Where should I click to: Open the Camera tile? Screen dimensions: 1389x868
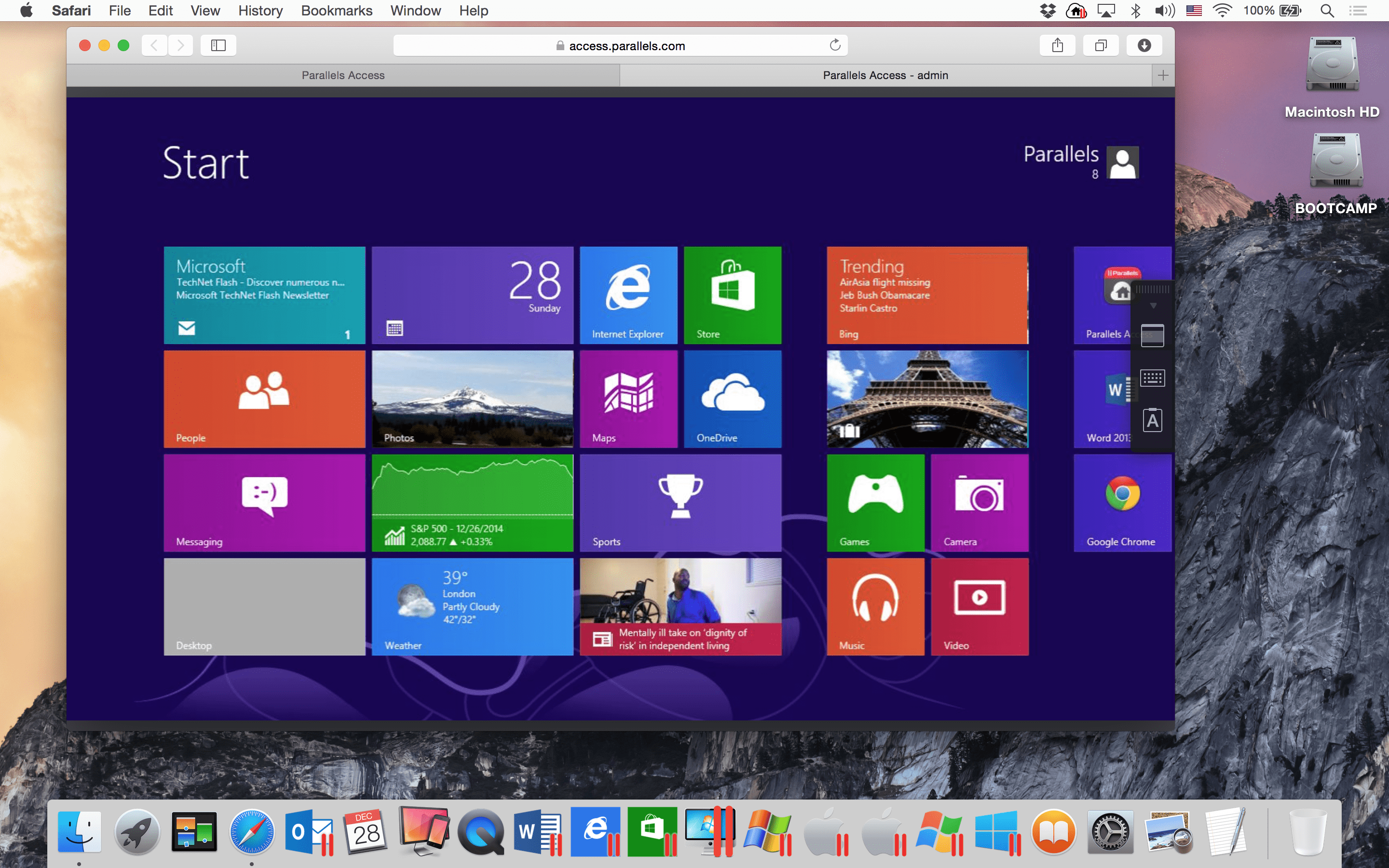click(980, 503)
